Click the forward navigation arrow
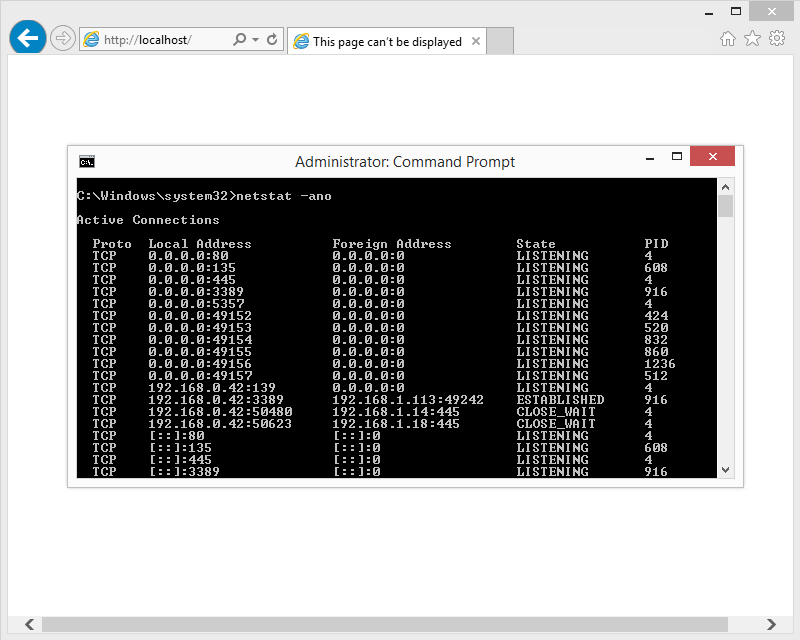Viewport: 800px width, 640px height. tap(63, 38)
